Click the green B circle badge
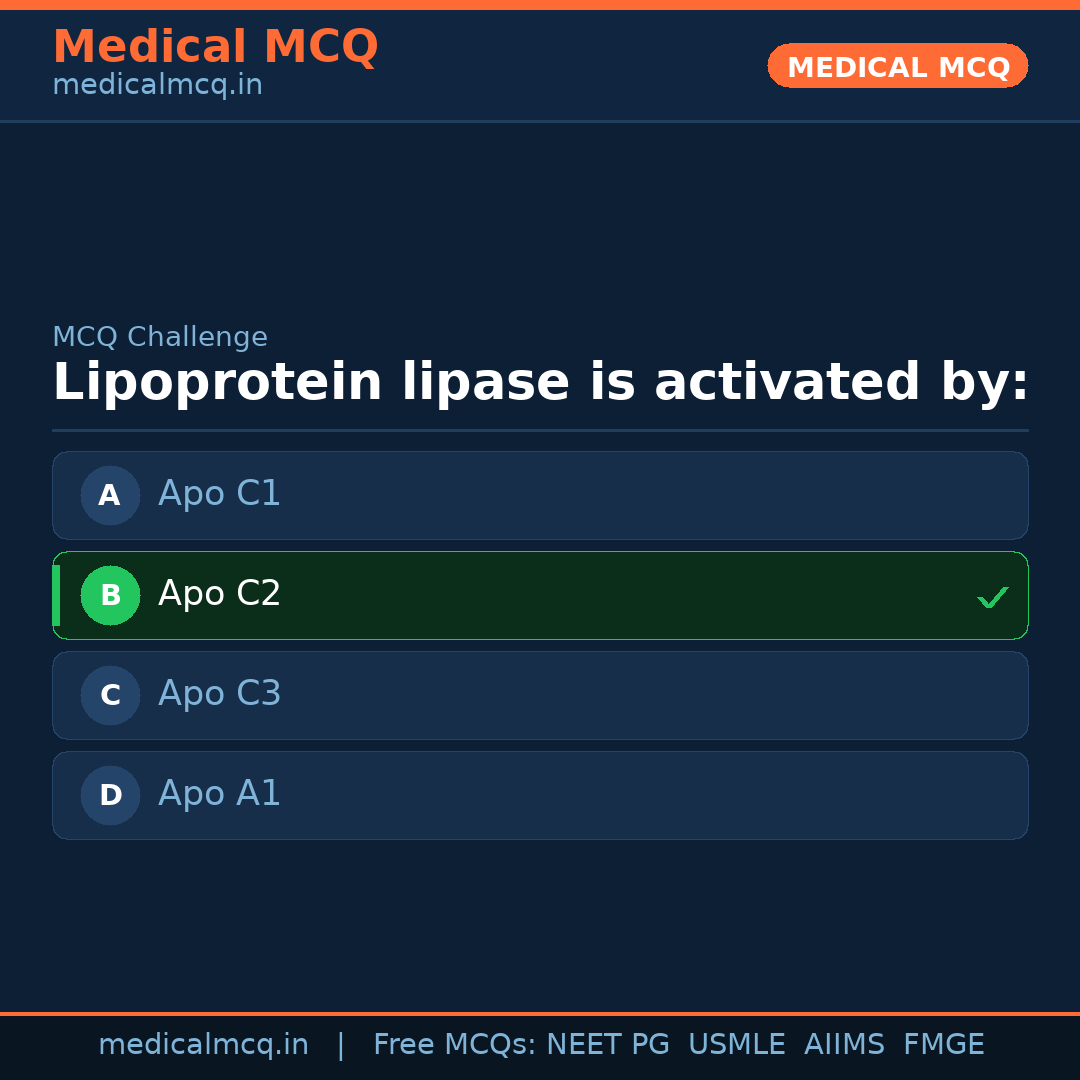This screenshot has width=1080, height=1080. tap(110, 595)
